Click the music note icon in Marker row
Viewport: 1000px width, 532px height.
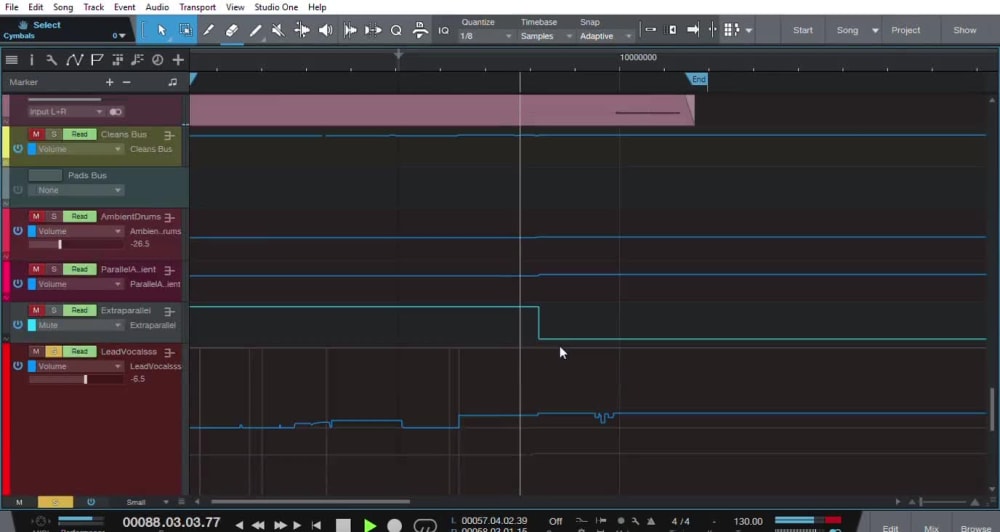(x=172, y=82)
